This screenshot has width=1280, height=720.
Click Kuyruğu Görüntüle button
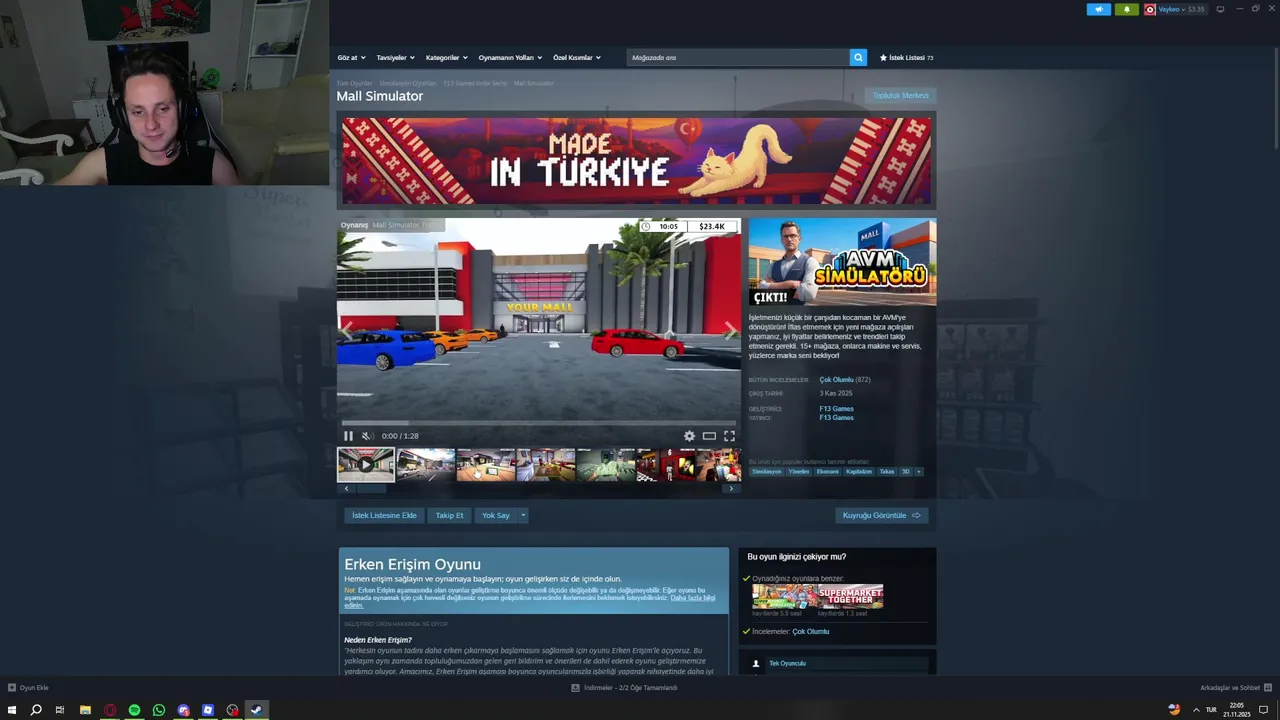click(x=881, y=516)
